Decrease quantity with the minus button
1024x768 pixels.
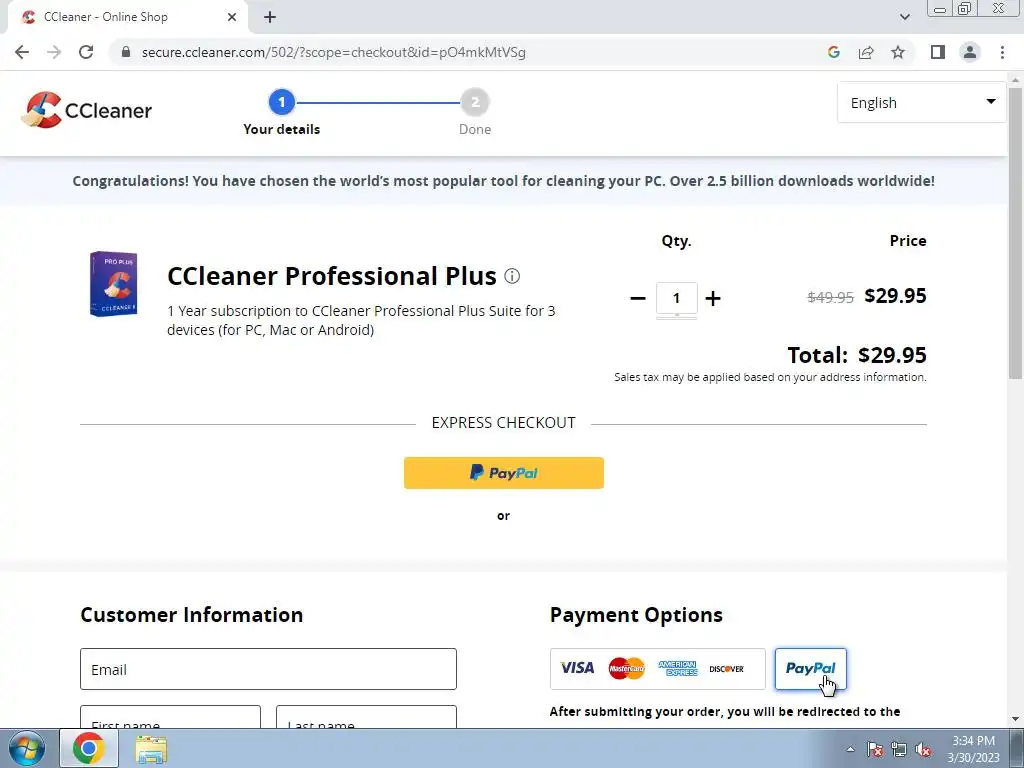pyautogui.click(x=637, y=298)
